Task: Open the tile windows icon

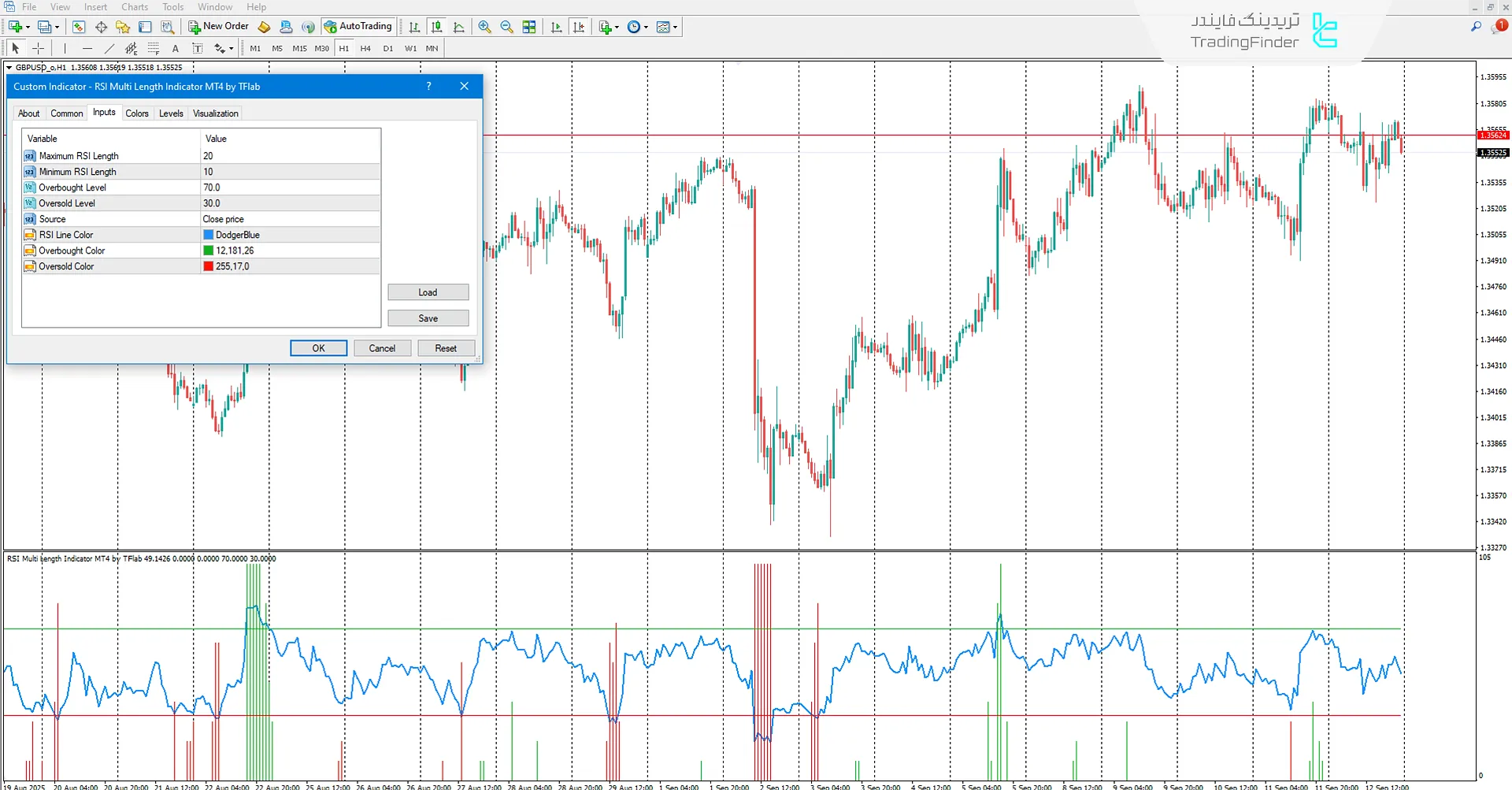Action: pyautogui.click(x=529, y=27)
